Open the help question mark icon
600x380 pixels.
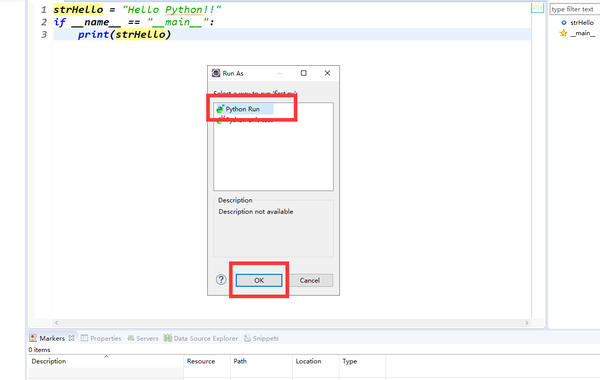pyautogui.click(x=221, y=280)
